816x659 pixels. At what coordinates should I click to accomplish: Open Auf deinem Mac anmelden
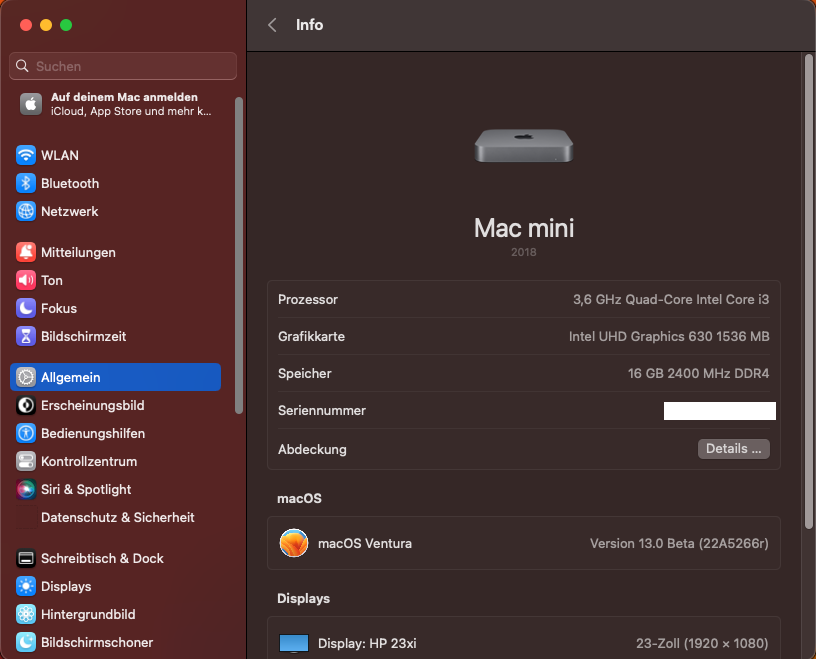click(x=116, y=104)
